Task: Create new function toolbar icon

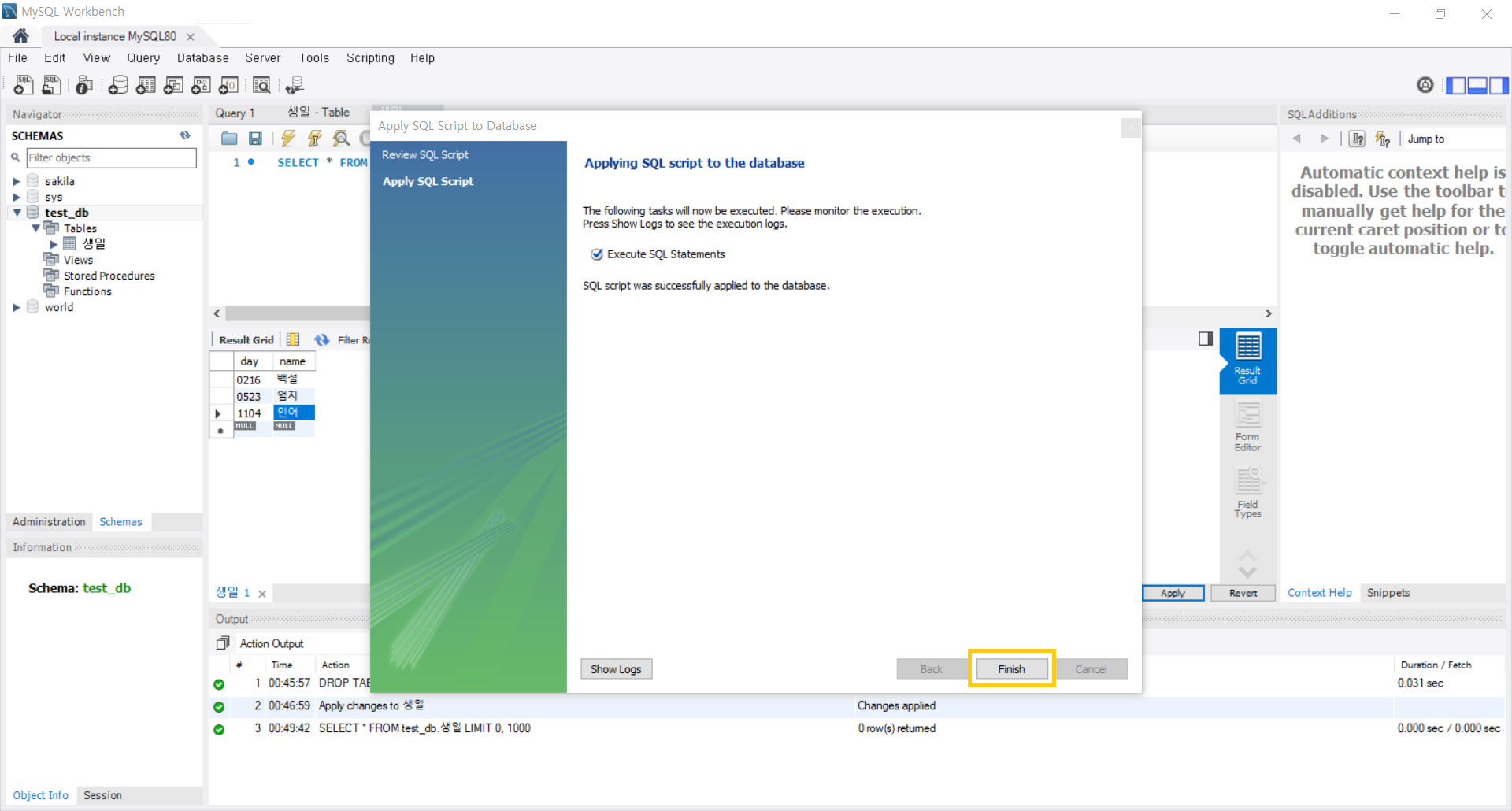Action: 228,85
